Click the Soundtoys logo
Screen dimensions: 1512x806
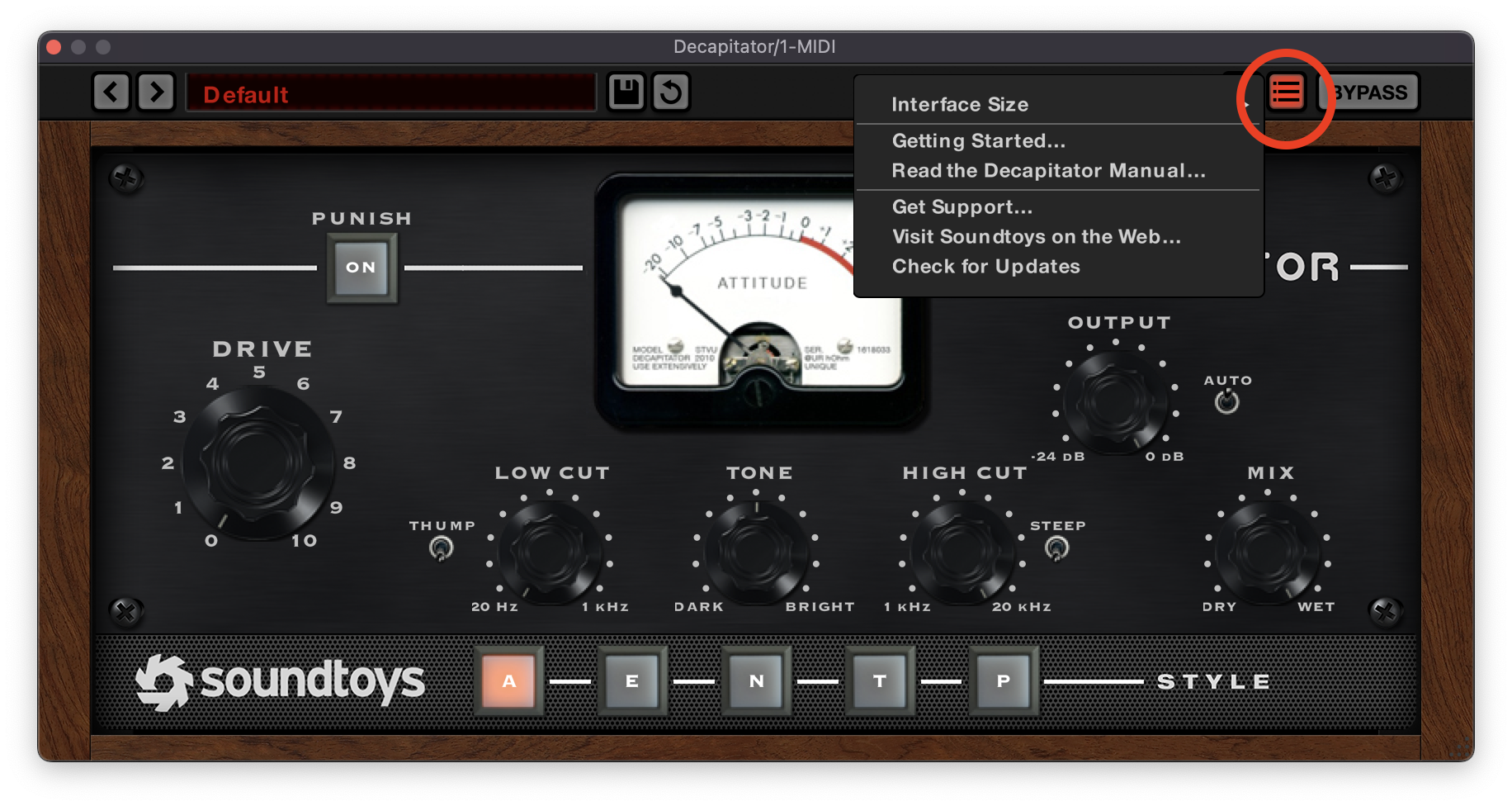(x=280, y=682)
